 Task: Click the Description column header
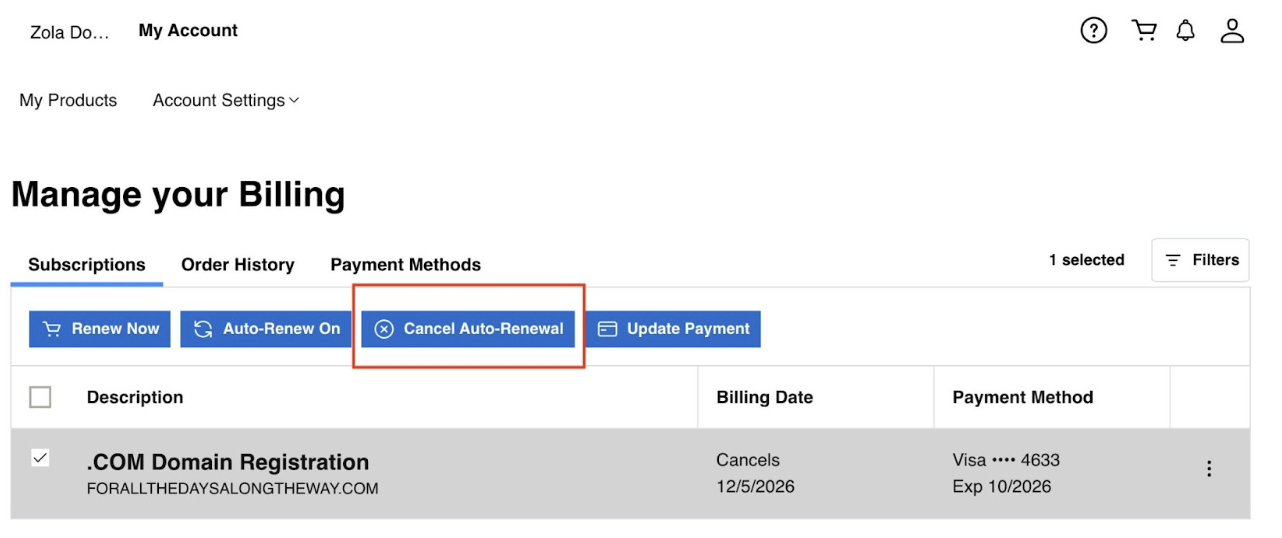pos(135,397)
